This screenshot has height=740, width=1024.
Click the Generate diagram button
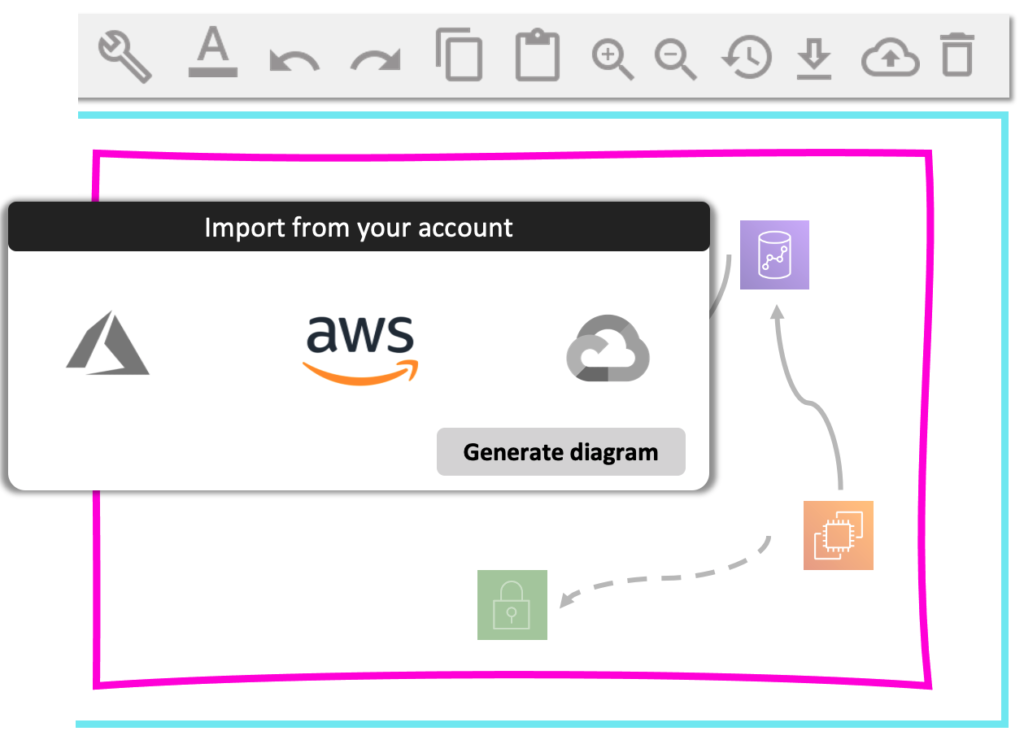[x=561, y=452]
